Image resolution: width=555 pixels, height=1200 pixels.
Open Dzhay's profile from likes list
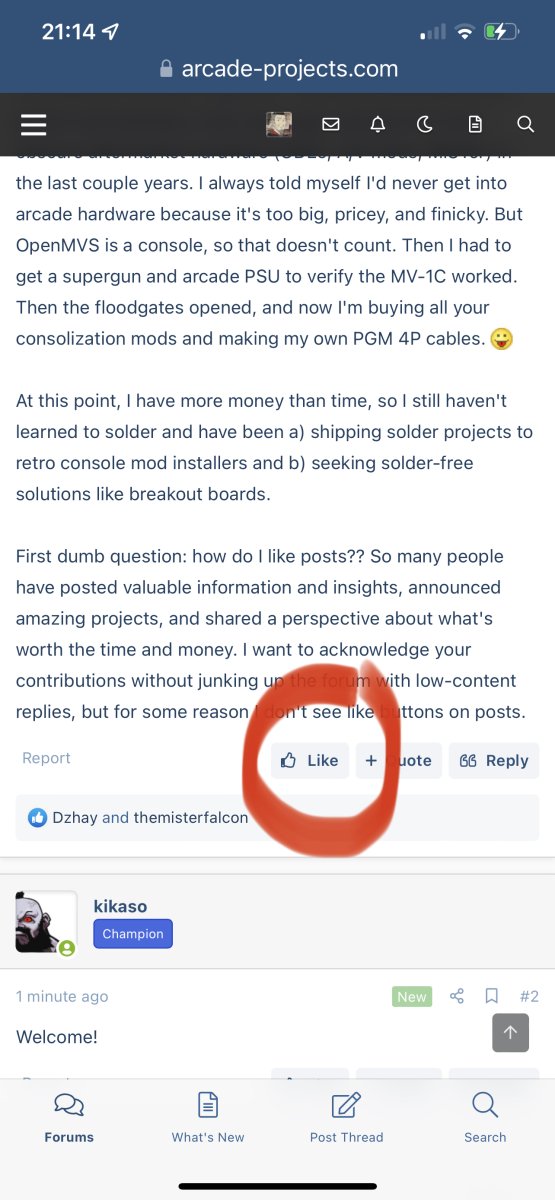coord(75,817)
